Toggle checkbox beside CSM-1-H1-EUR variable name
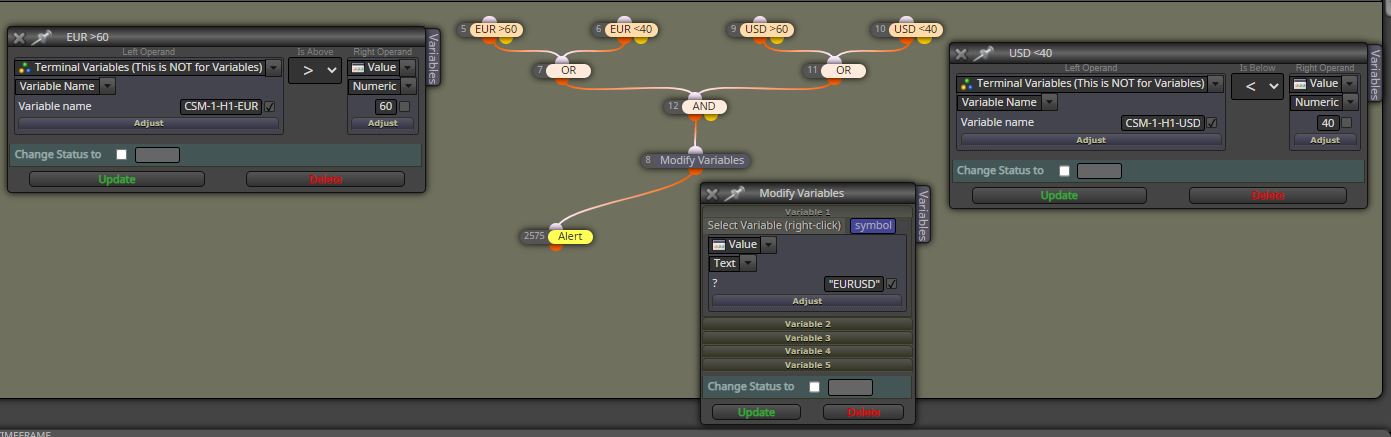This screenshot has width=1391, height=437. pyautogui.click(x=270, y=106)
